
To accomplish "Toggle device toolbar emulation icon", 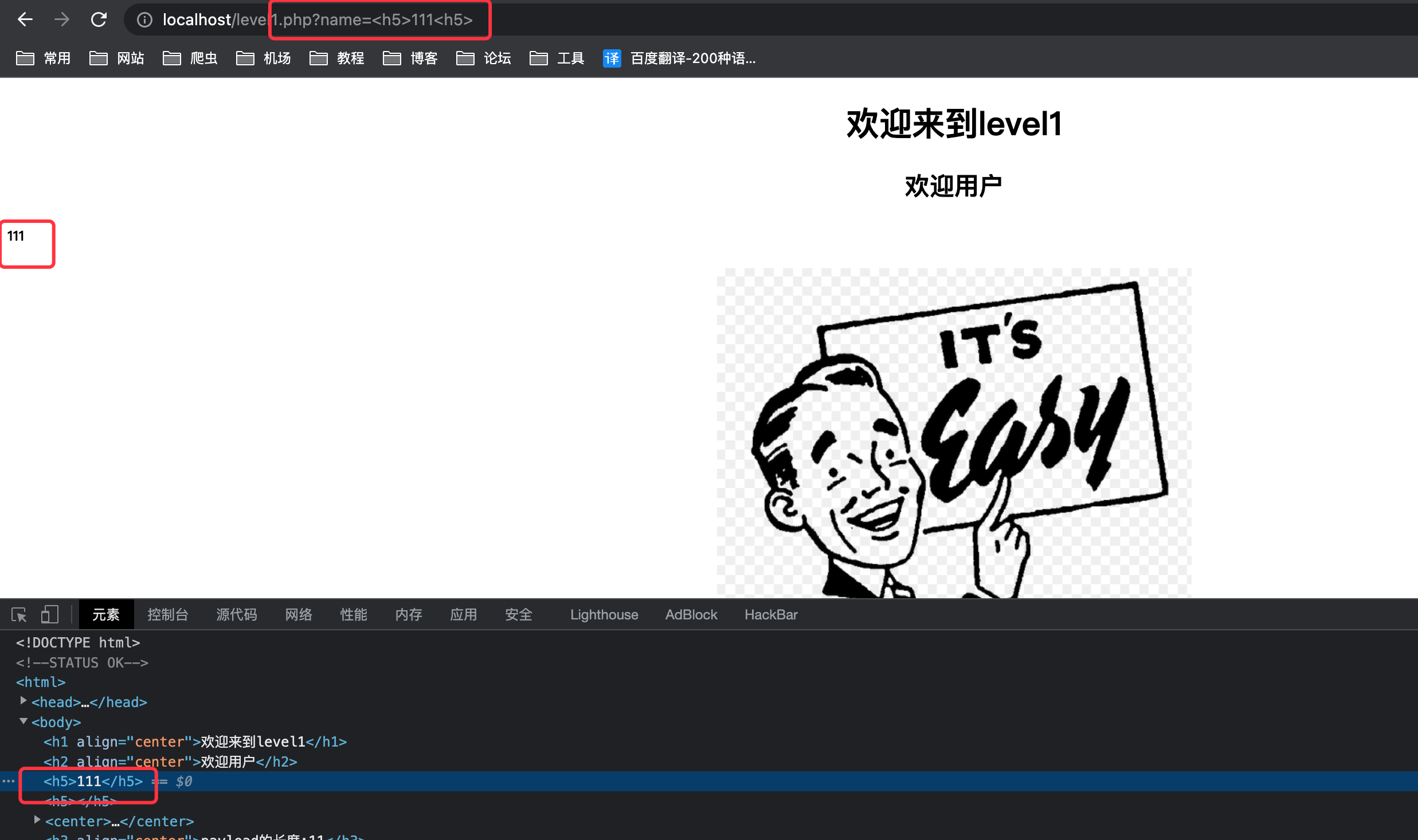I will (x=49, y=615).
